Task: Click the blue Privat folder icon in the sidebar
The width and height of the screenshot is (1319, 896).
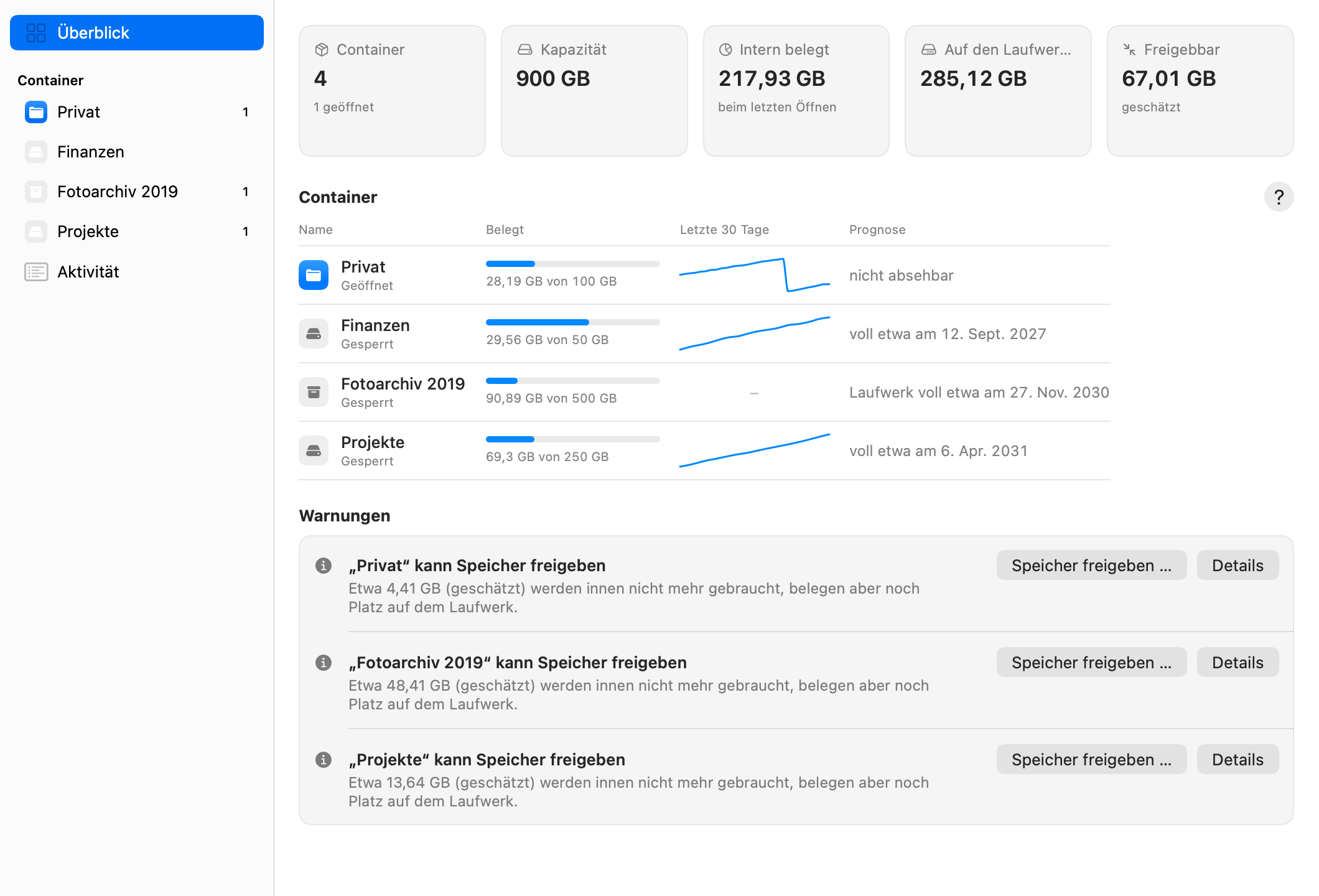Action: (36, 112)
